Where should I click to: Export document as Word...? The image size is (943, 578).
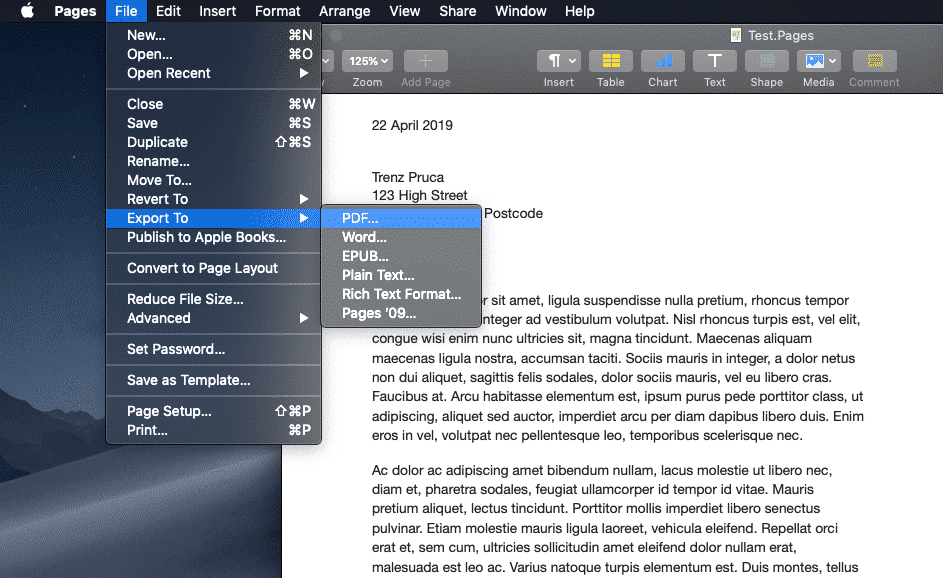coord(401,238)
